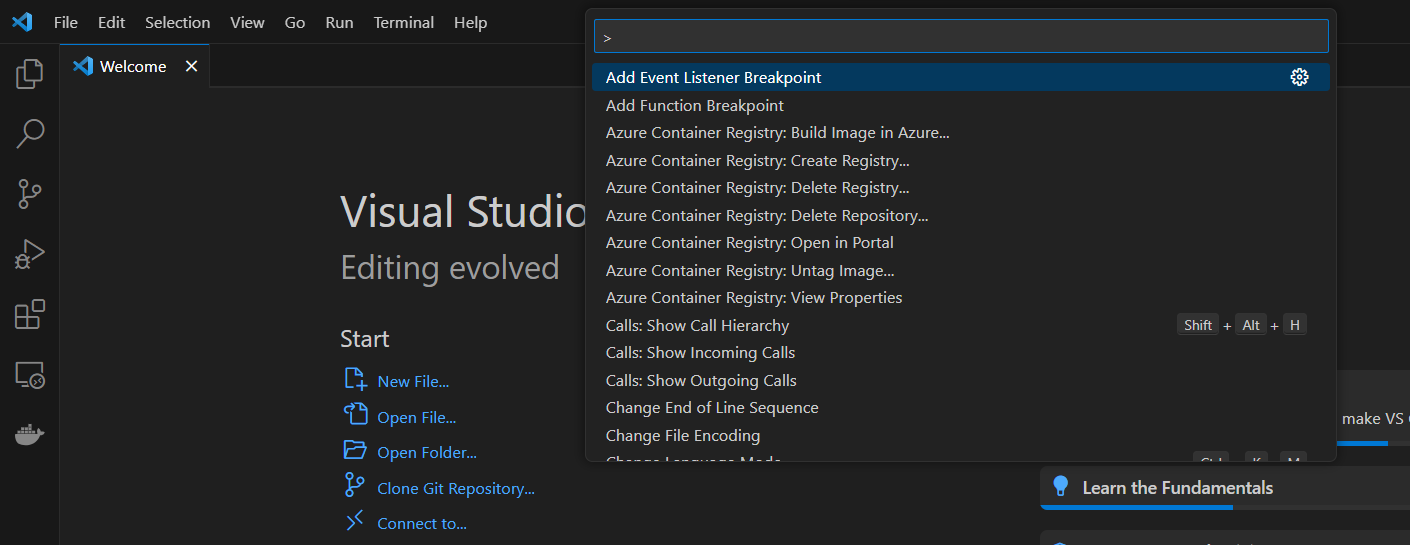Select Add Function Breakpoint command
Image resolution: width=1410 pixels, height=545 pixels.
click(694, 105)
